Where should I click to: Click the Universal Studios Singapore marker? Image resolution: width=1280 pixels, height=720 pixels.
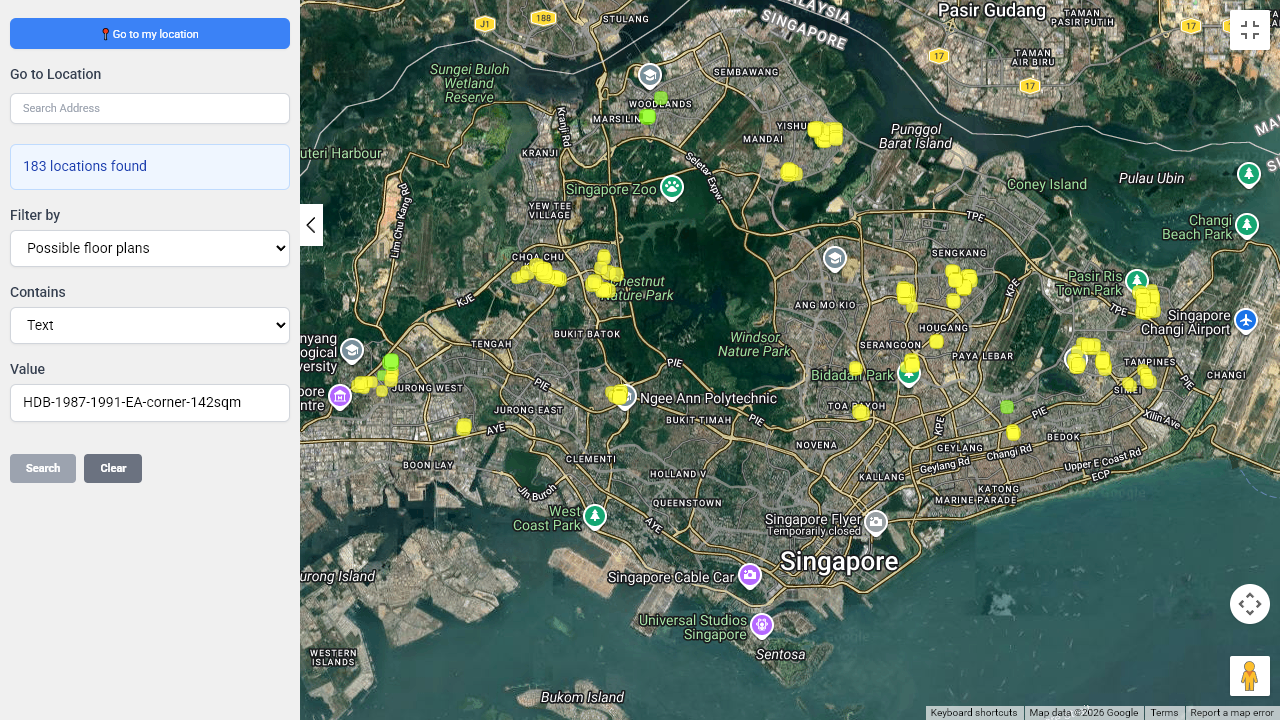tap(761, 625)
